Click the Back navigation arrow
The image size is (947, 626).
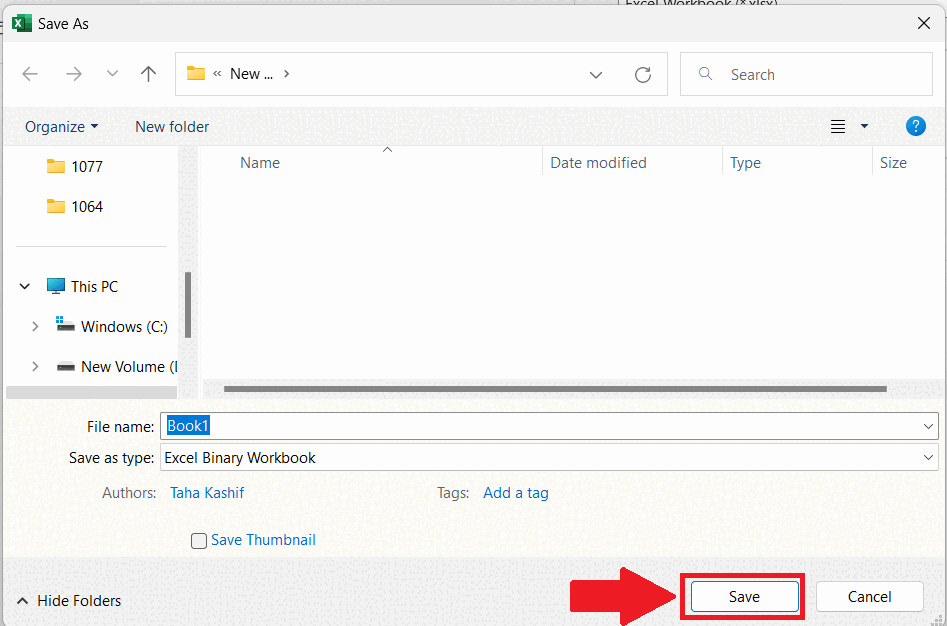(29, 73)
